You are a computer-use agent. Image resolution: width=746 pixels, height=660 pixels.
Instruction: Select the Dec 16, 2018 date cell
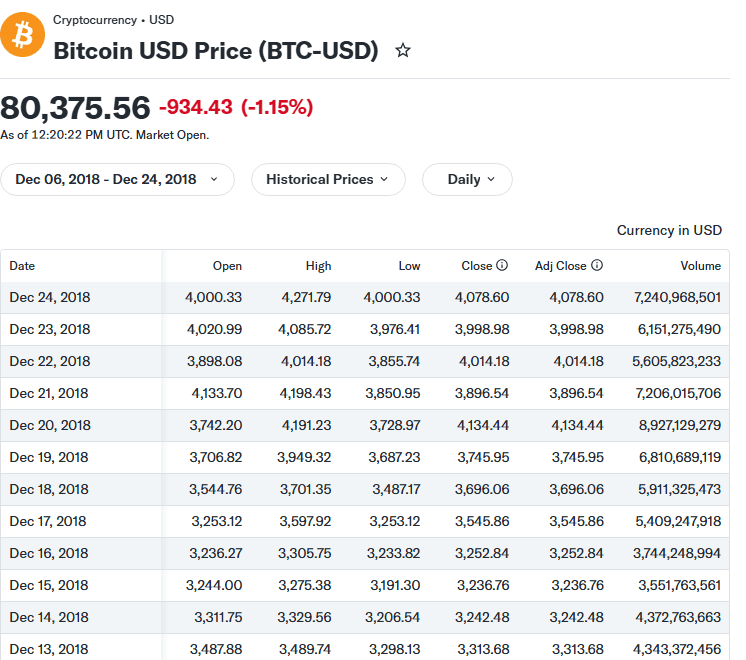49,553
